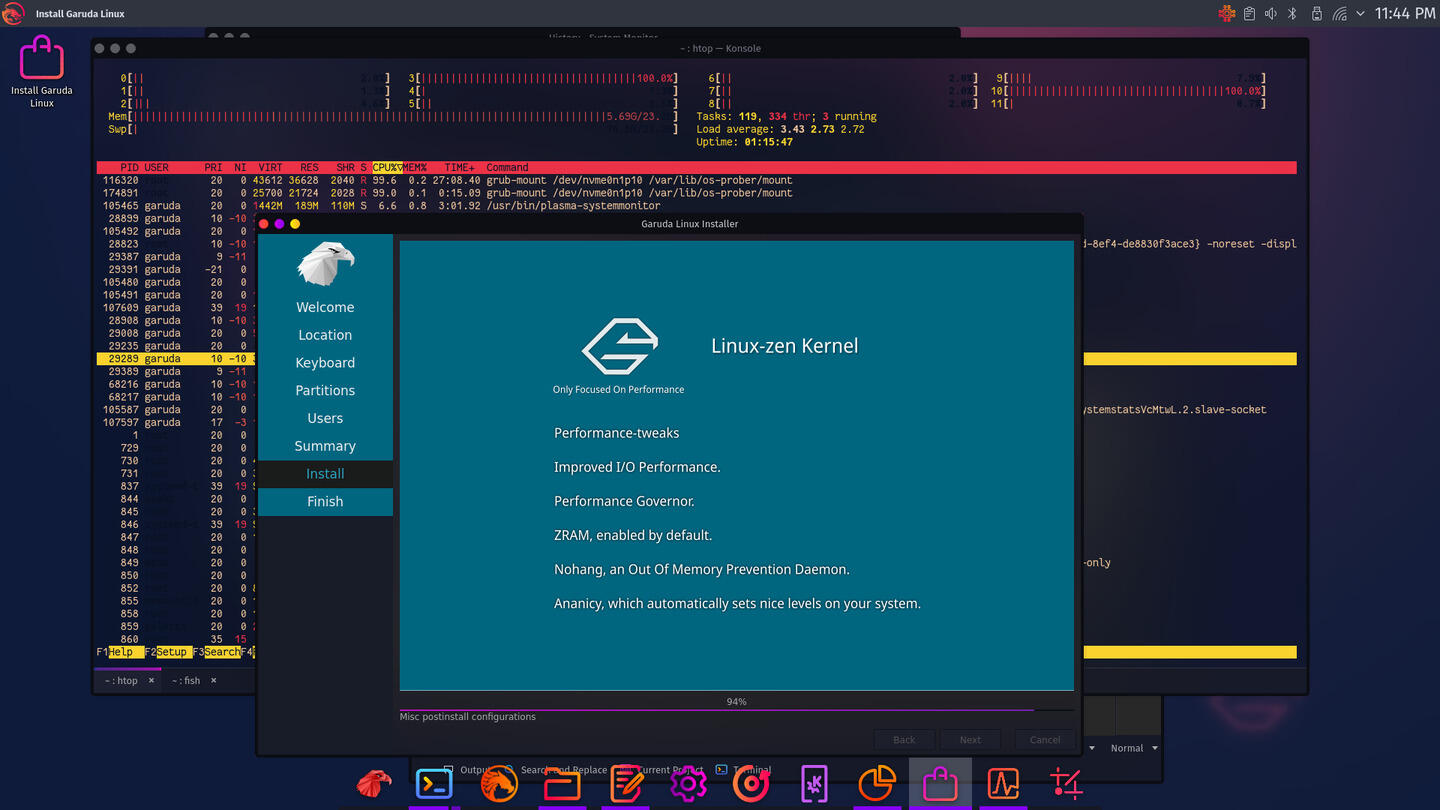Open the orange target dock icon
The width and height of the screenshot is (1440, 810).
click(751, 784)
